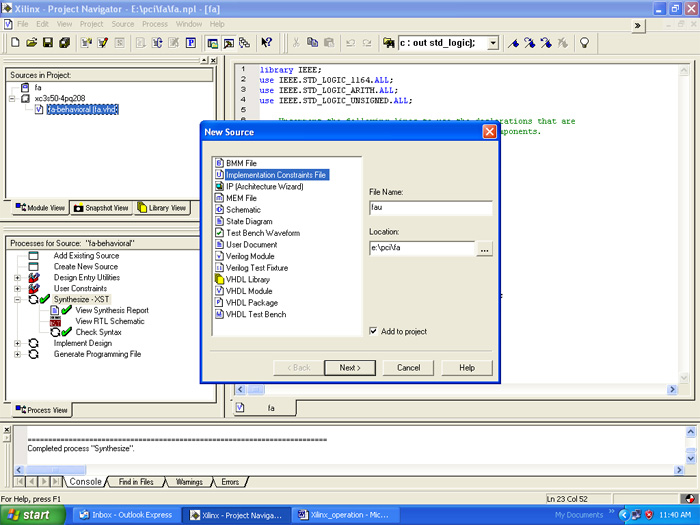The width and height of the screenshot is (700, 525).
Task: Select the fa project item
Action: click(38, 88)
